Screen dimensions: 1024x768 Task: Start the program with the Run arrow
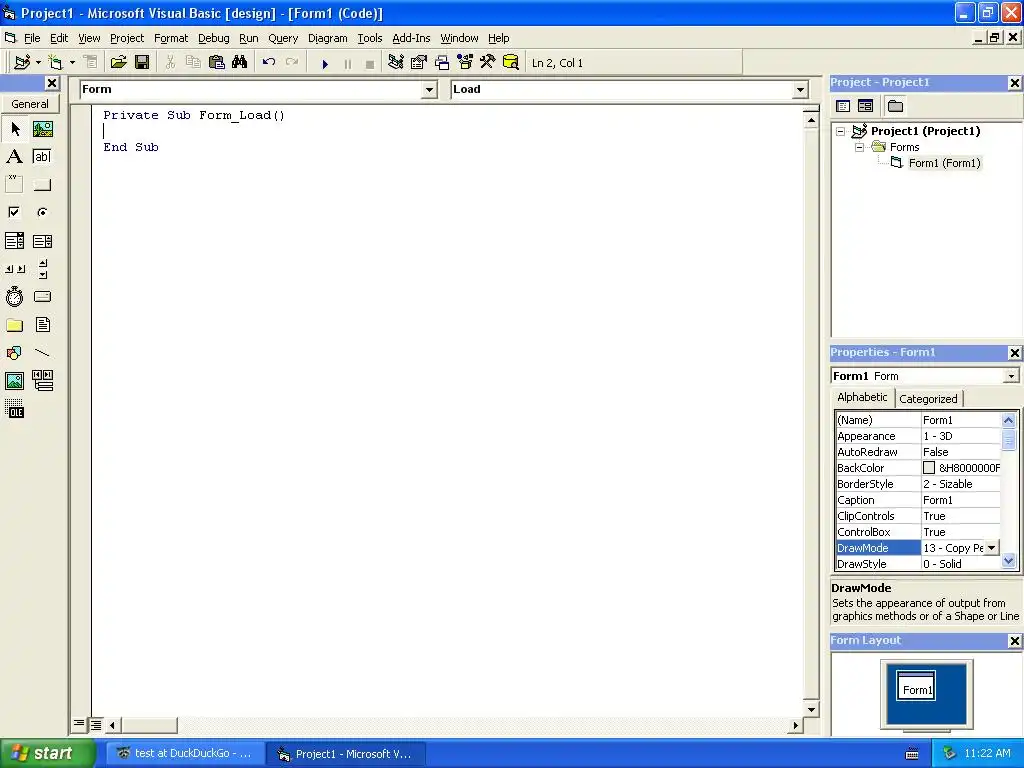pos(325,63)
